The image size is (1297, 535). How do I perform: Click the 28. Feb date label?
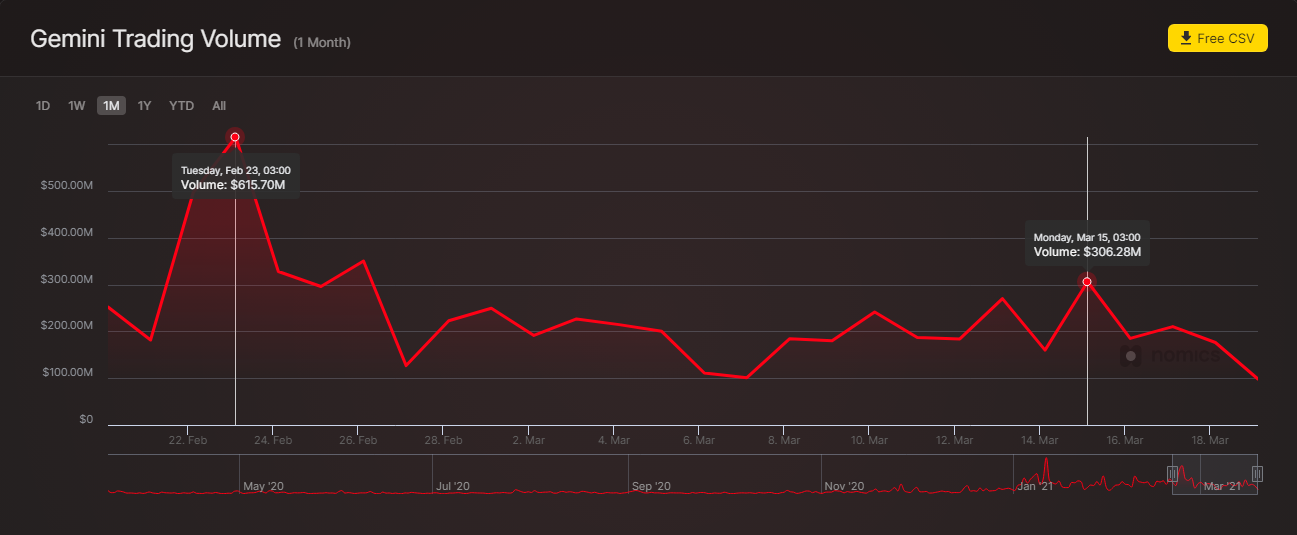click(x=443, y=440)
